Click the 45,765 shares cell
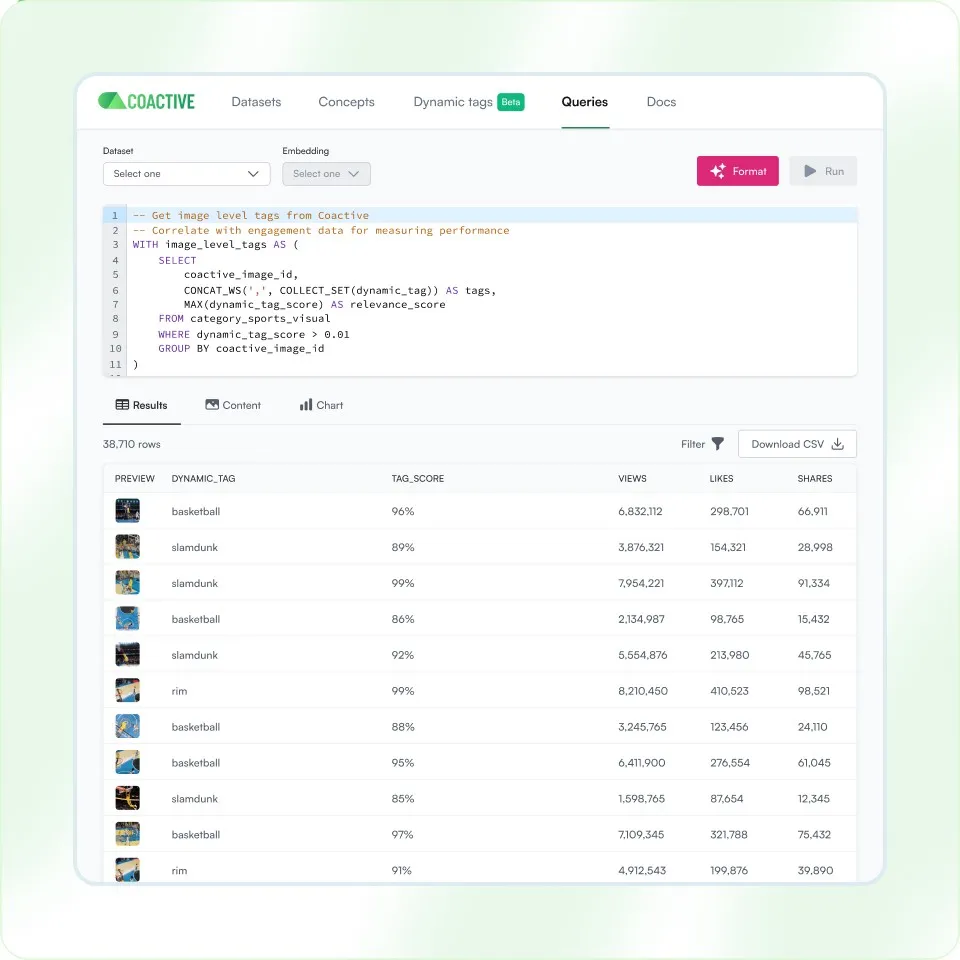 814,655
